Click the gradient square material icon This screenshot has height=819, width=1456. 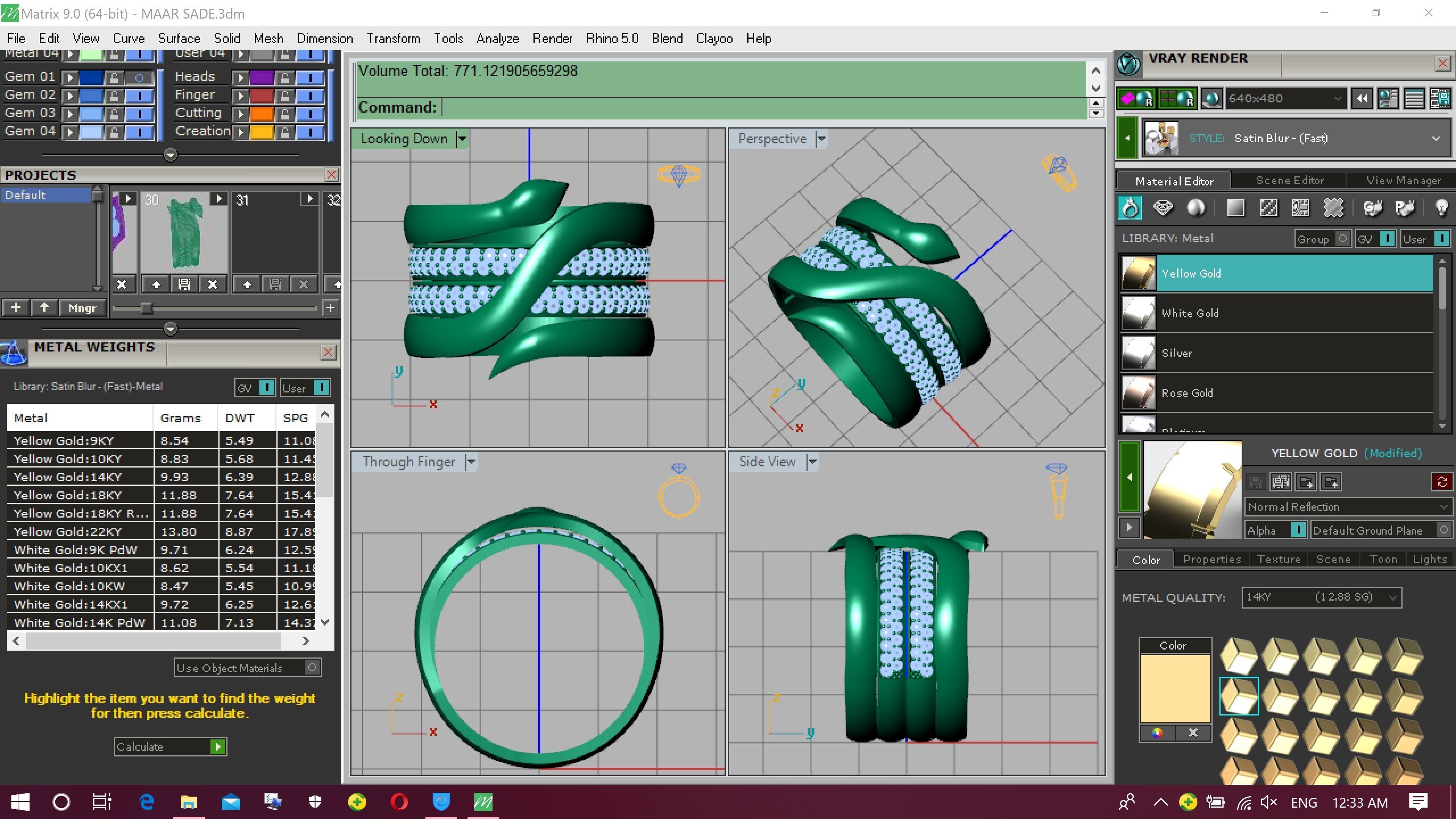(x=1236, y=208)
